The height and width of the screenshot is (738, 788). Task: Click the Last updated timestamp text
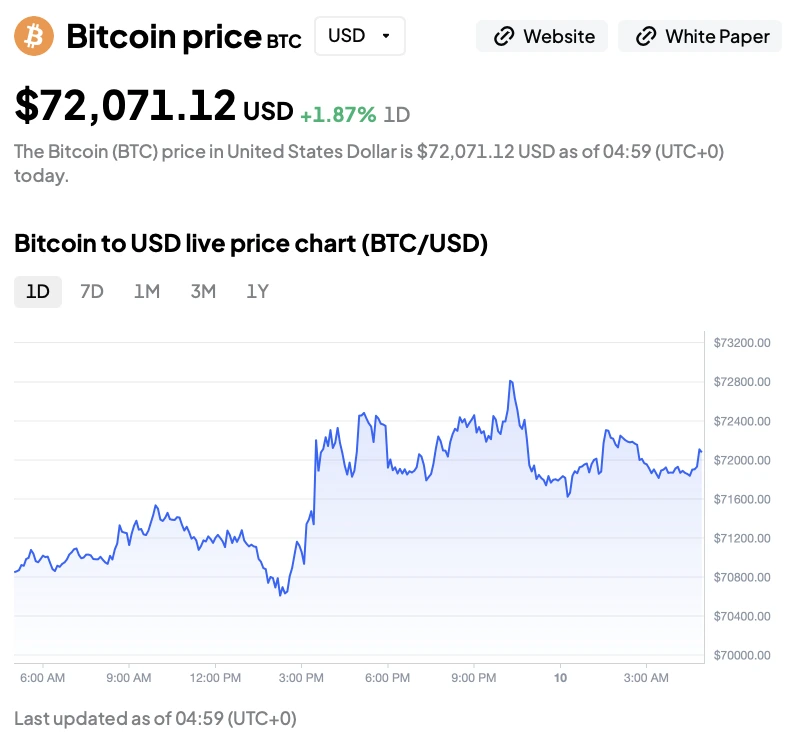[x=155, y=718]
